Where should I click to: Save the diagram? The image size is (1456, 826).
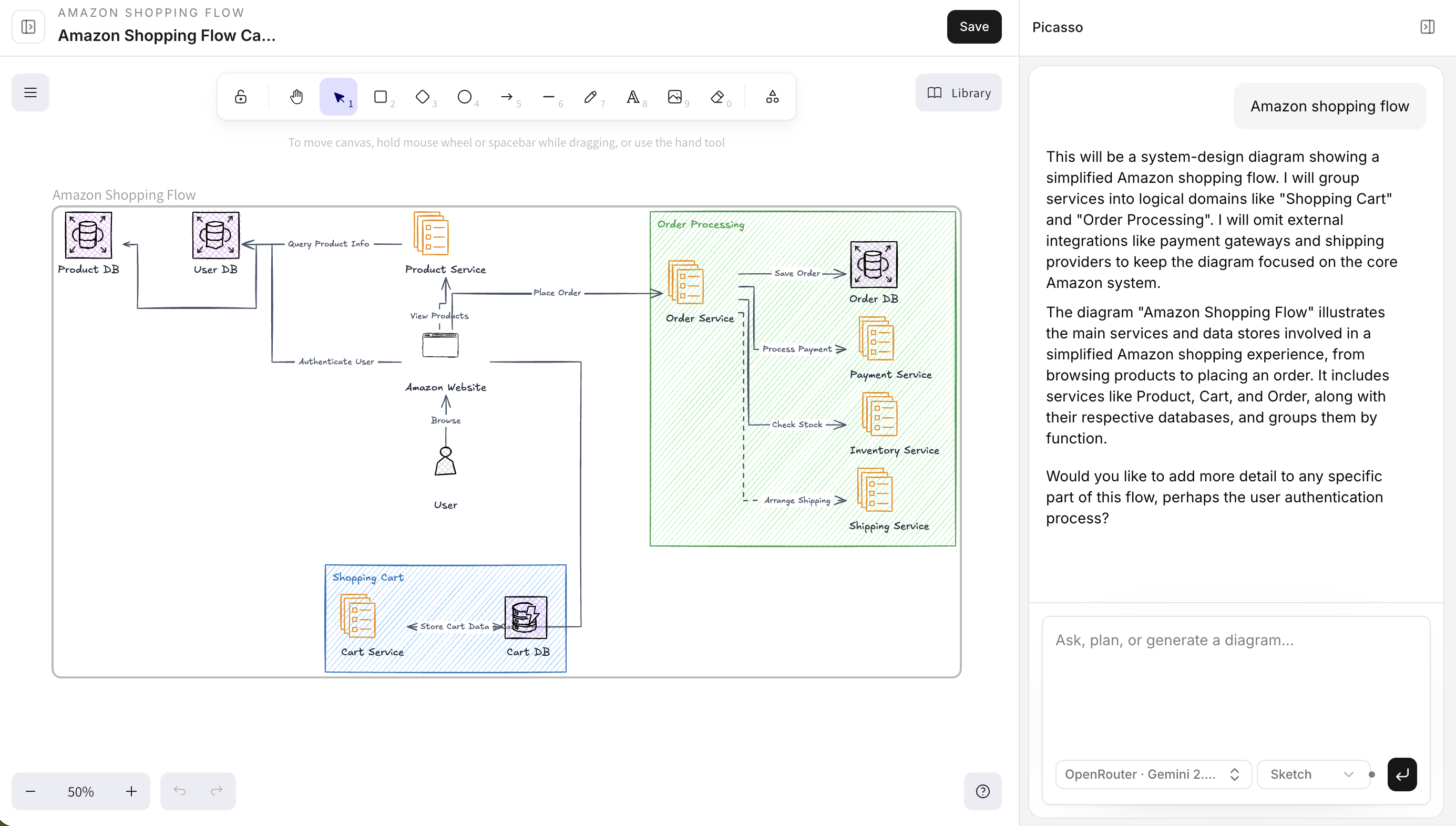click(x=973, y=27)
